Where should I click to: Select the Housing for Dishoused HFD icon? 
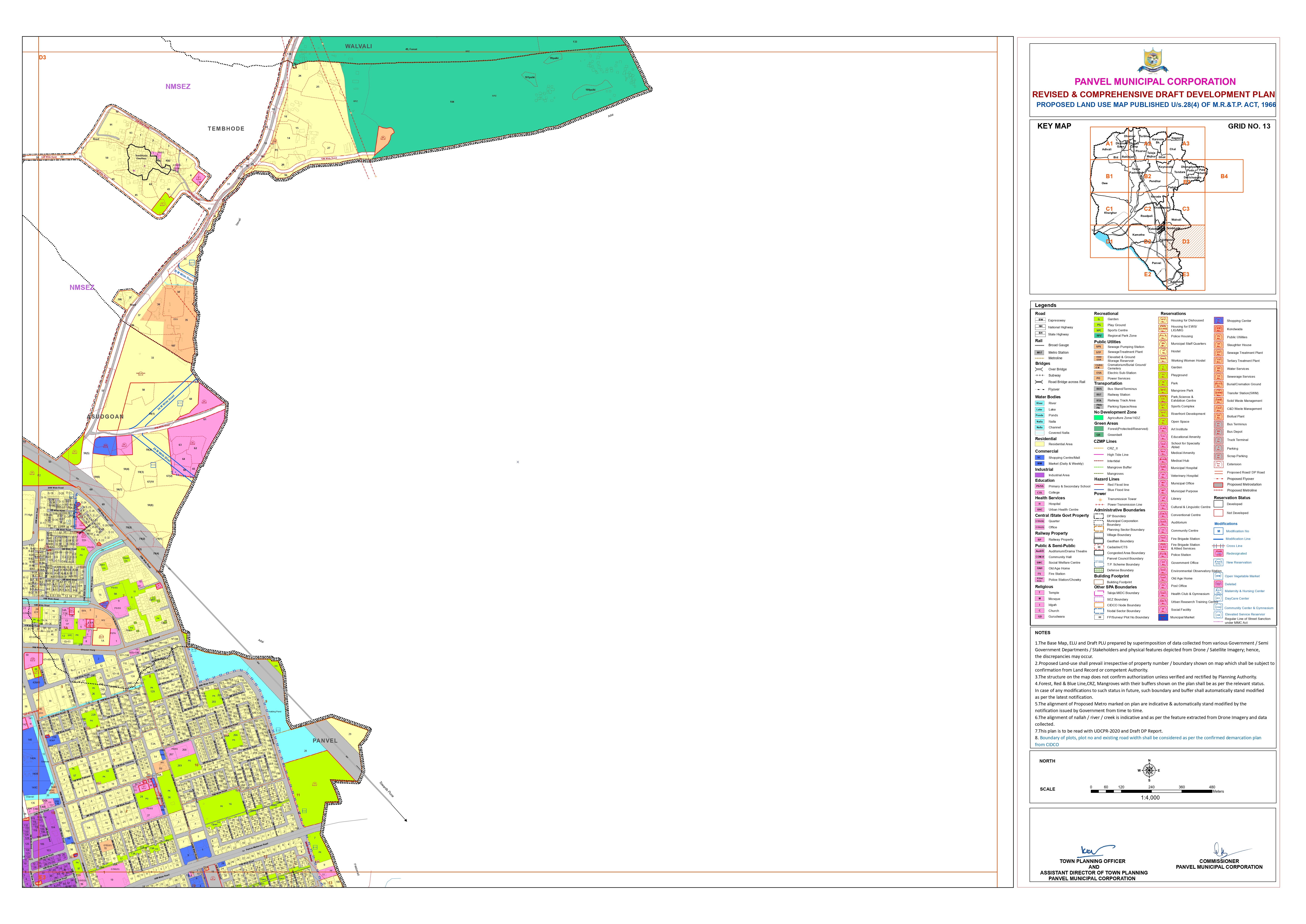click(x=1163, y=320)
